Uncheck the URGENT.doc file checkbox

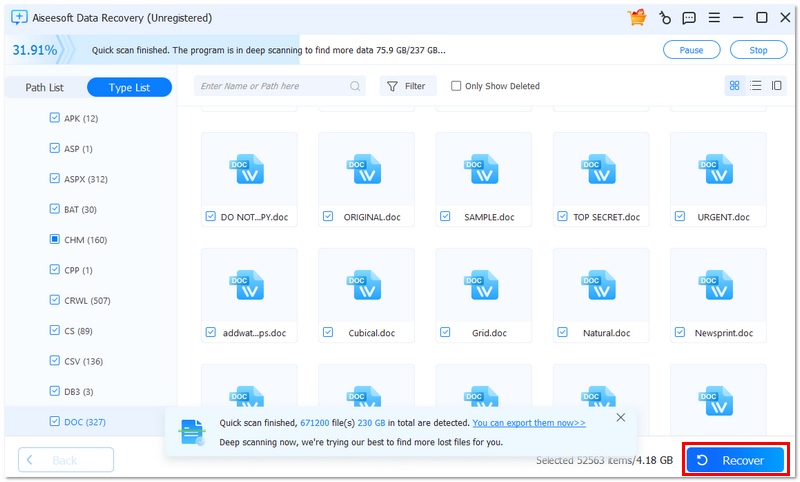(680, 216)
